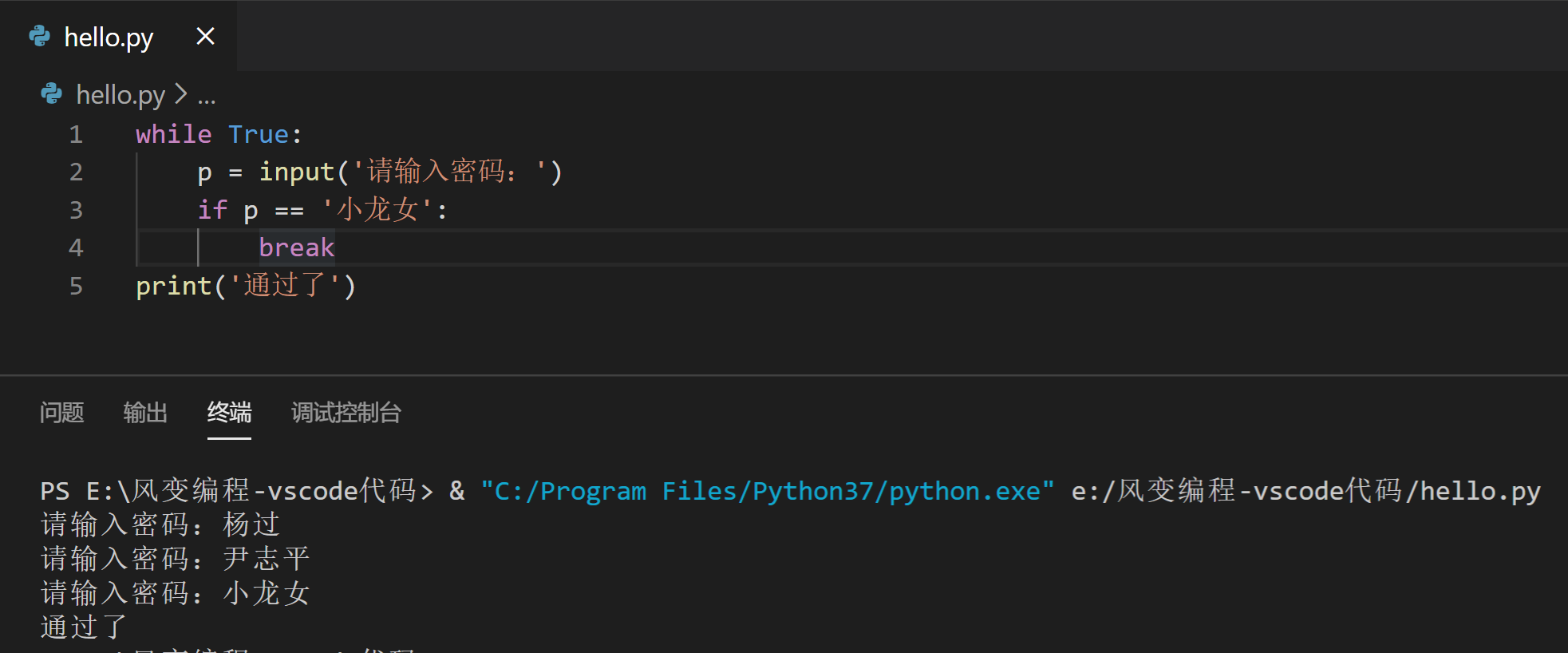Select the hello.py editor tab title
Viewport: 1568px width, 653px height.
109,38
